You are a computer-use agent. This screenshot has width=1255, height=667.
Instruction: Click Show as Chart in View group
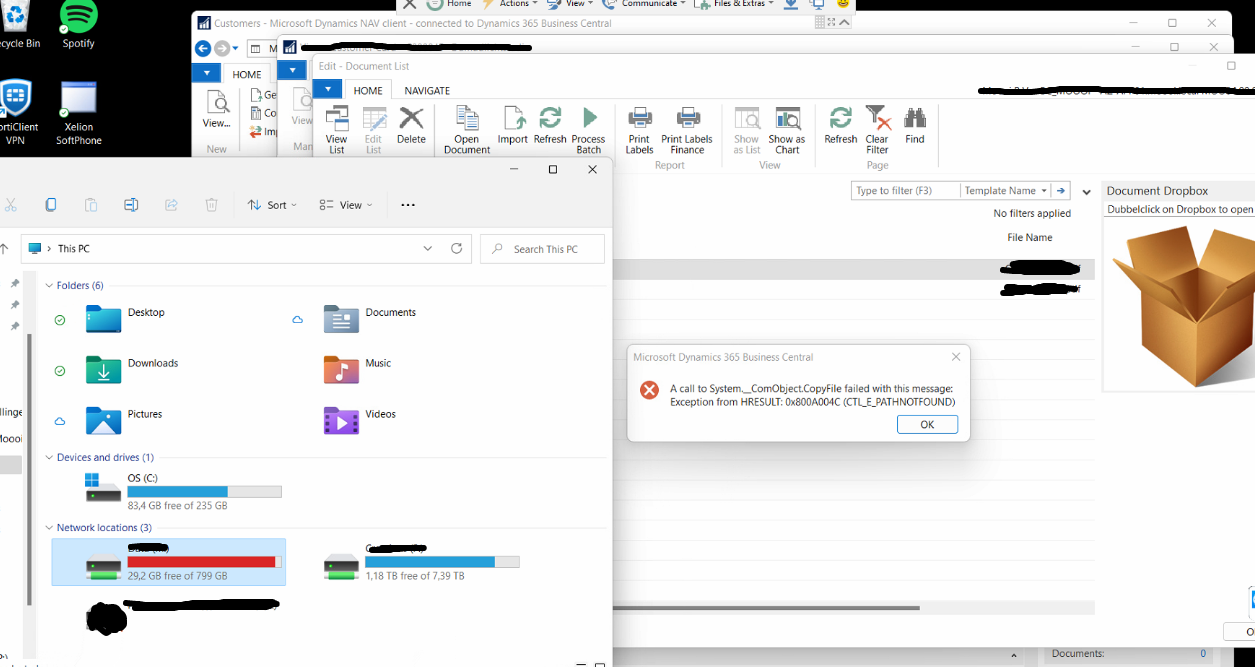pyautogui.click(x=787, y=130)
